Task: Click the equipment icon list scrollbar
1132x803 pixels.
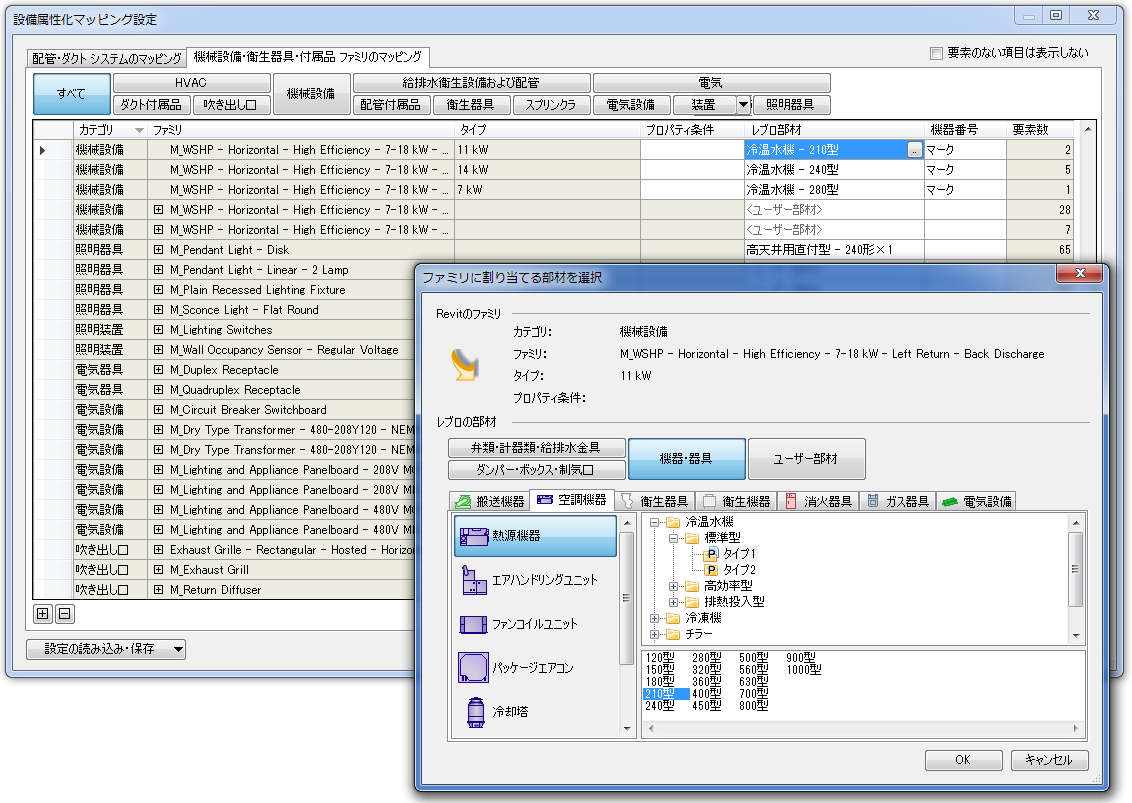Action: (627, 625)
